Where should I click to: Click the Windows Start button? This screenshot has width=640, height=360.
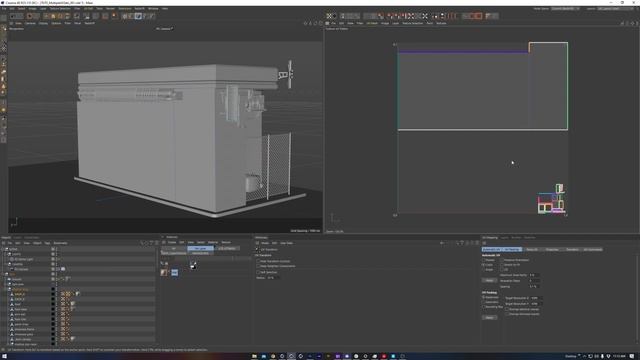pos(5,356)
